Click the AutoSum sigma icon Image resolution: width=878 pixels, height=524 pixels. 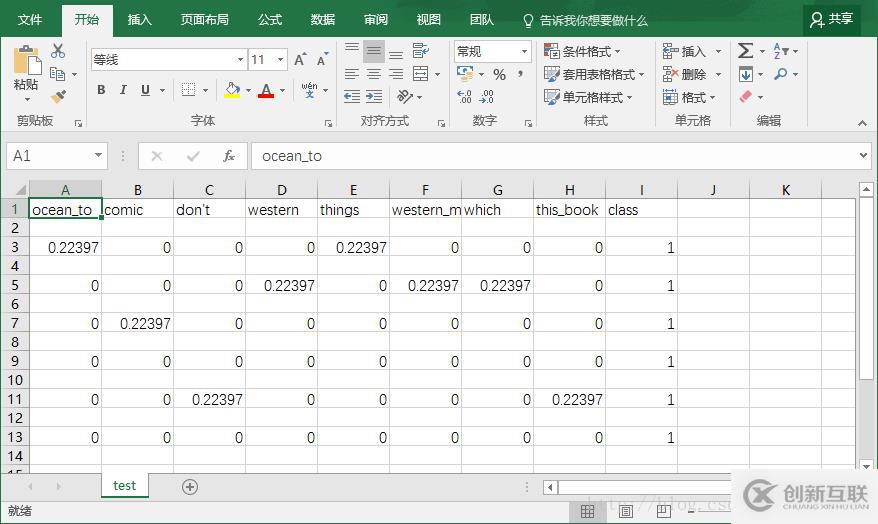tap(745, 51)
